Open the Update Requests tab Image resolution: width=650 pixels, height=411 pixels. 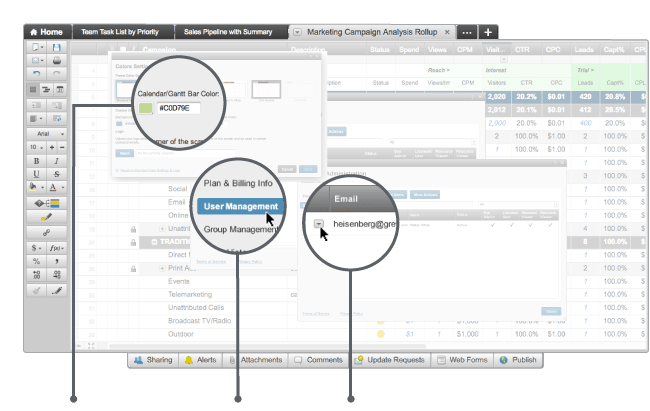click(390, 360)
